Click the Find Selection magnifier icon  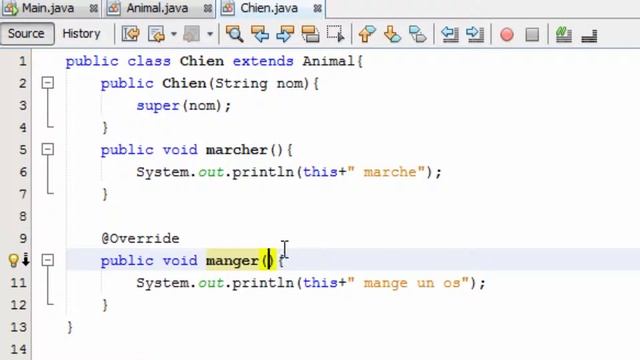pos(235,34)
